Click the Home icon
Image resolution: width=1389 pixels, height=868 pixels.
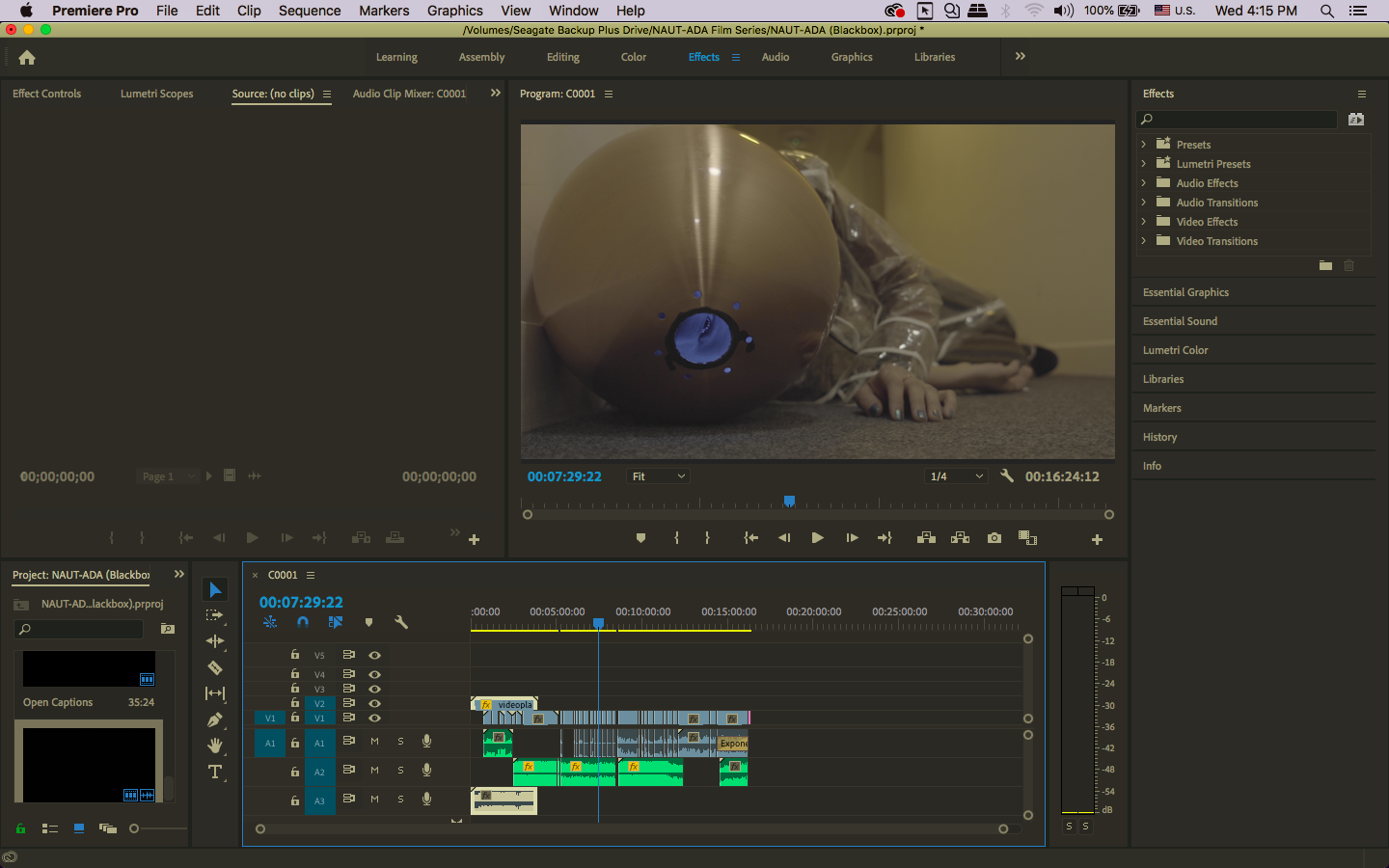pyautogui.click(x=27, y=58)
